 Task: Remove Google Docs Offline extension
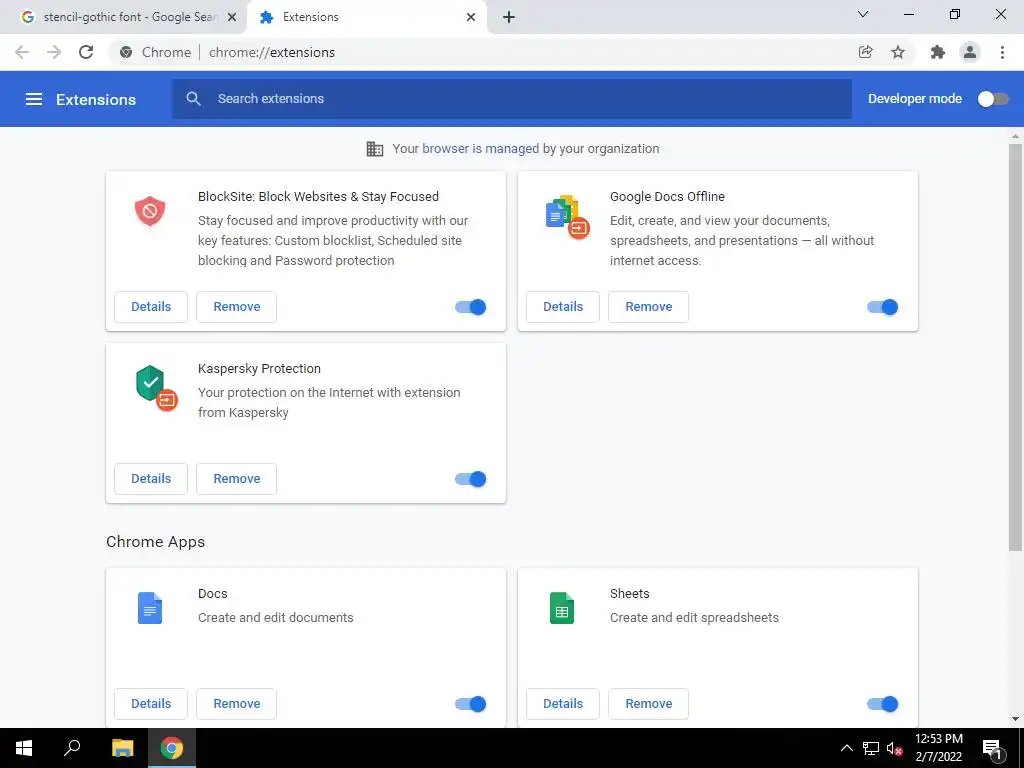648,307
